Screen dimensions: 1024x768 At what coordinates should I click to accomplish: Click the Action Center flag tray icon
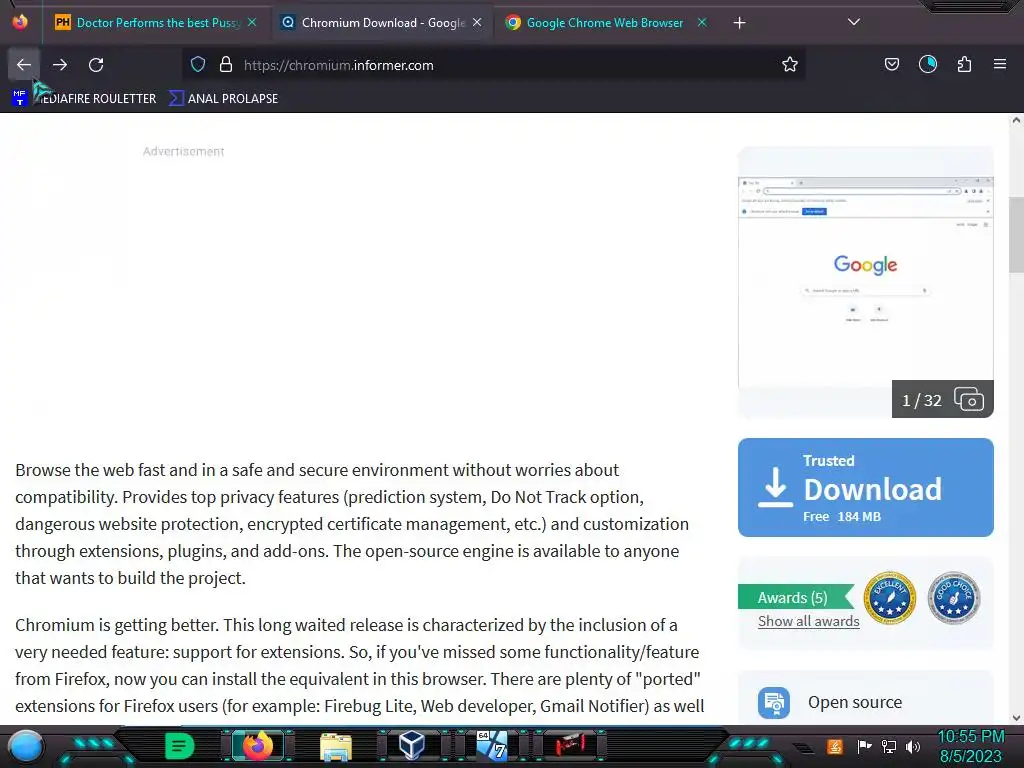pos(864,746)
